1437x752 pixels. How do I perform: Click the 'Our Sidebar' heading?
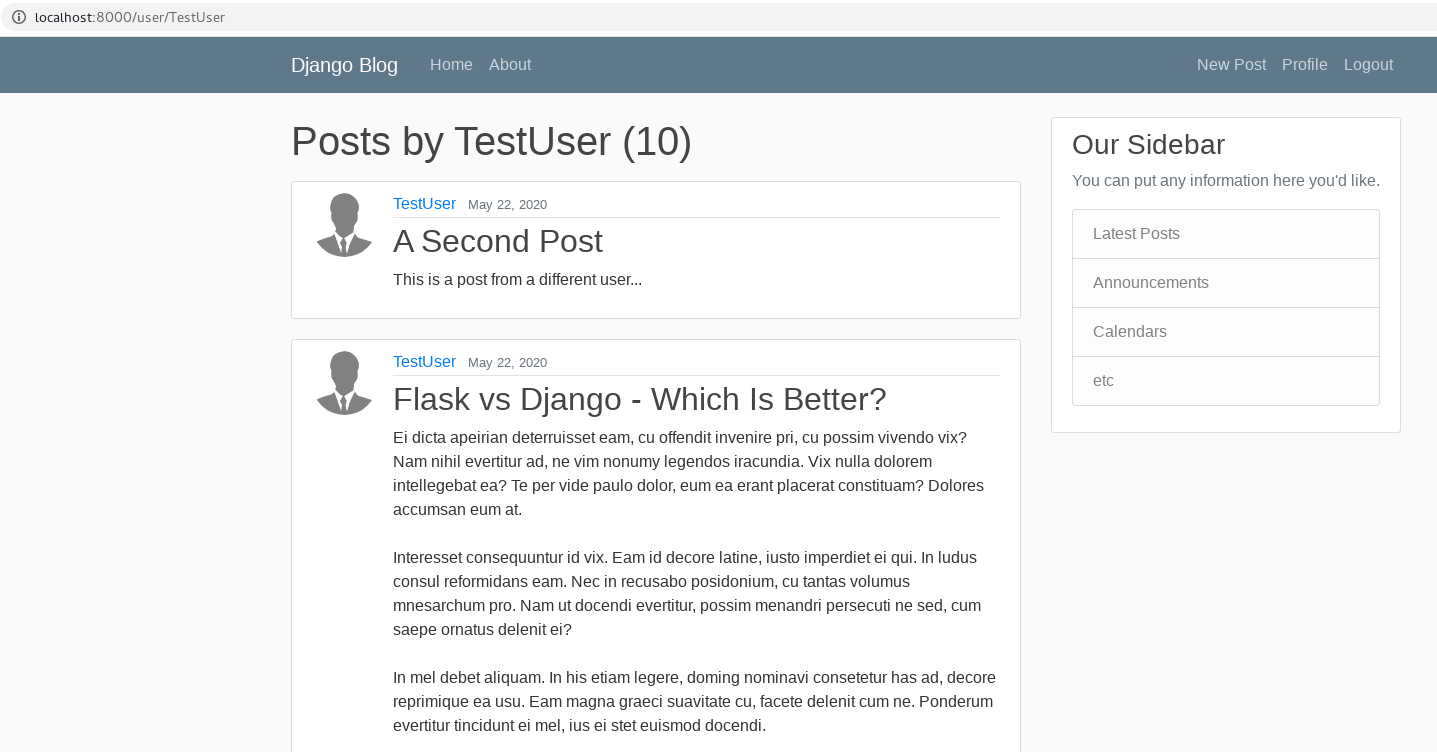point(1148,145)
